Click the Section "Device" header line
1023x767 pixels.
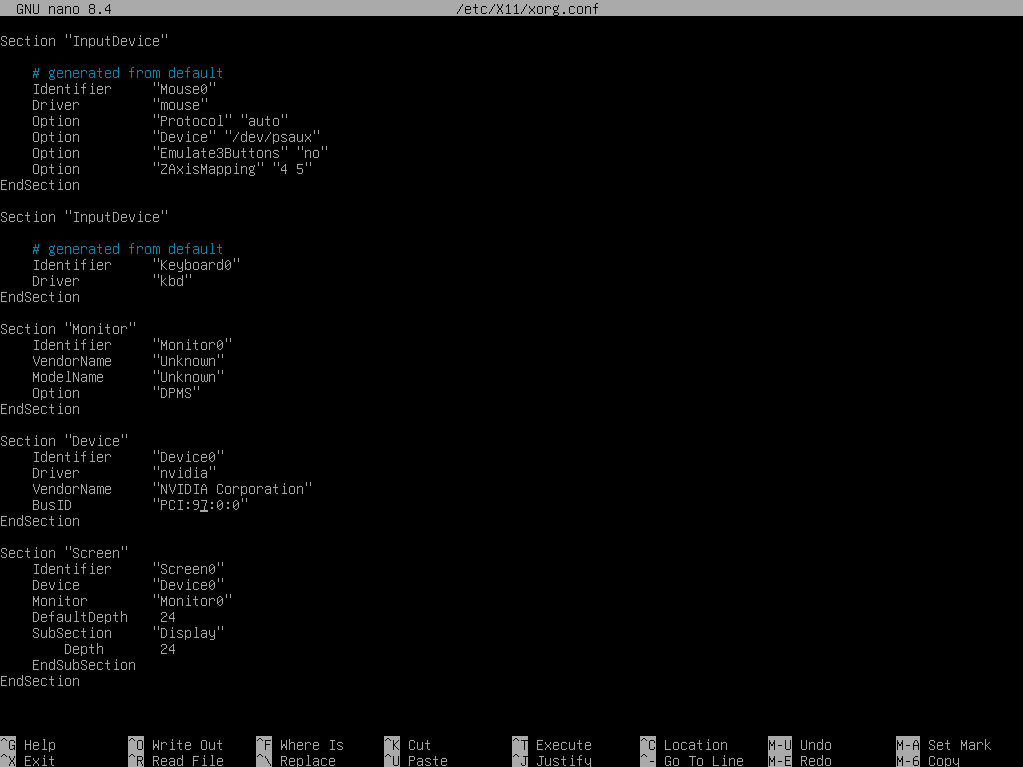coord(64,441)
